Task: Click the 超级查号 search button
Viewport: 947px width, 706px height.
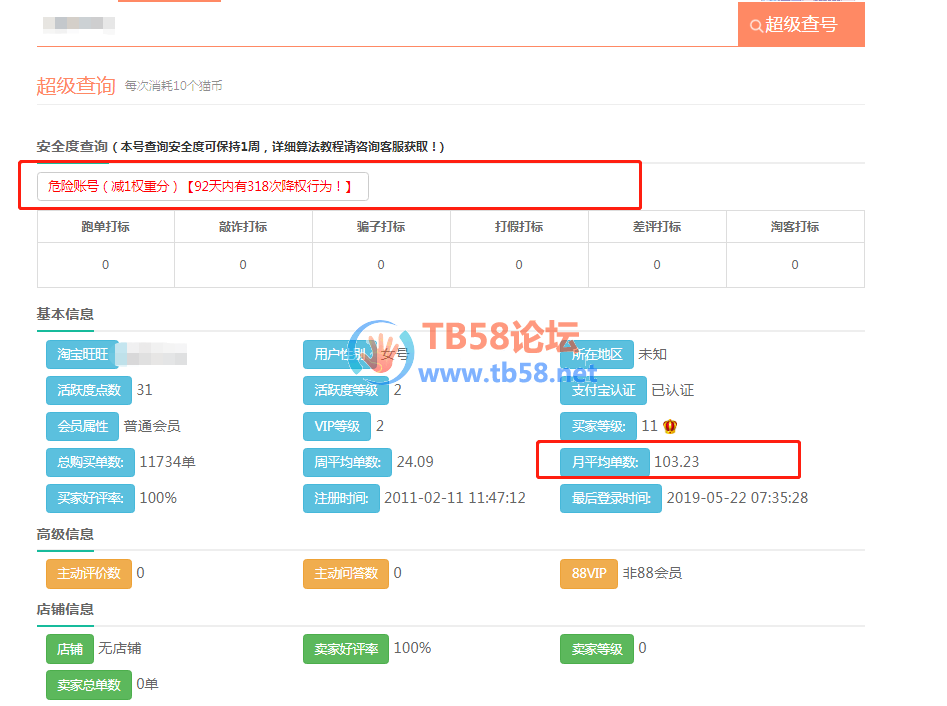Action: point(800,24)
